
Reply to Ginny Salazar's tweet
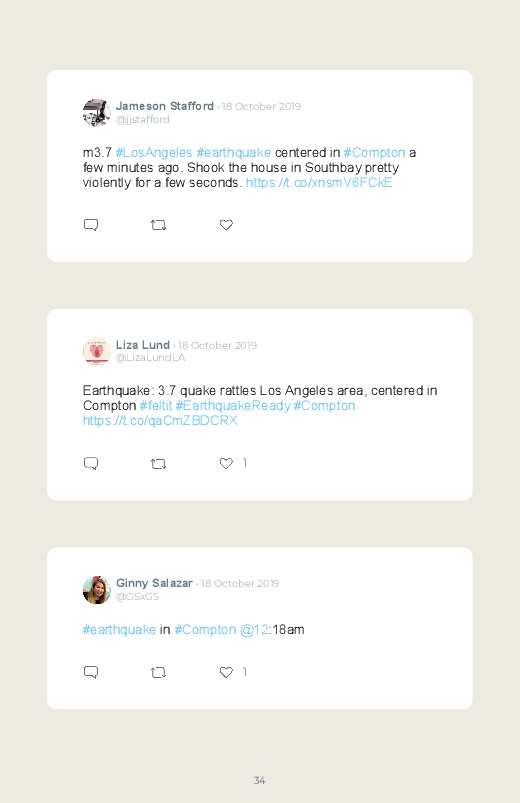(x=91, y=672)
